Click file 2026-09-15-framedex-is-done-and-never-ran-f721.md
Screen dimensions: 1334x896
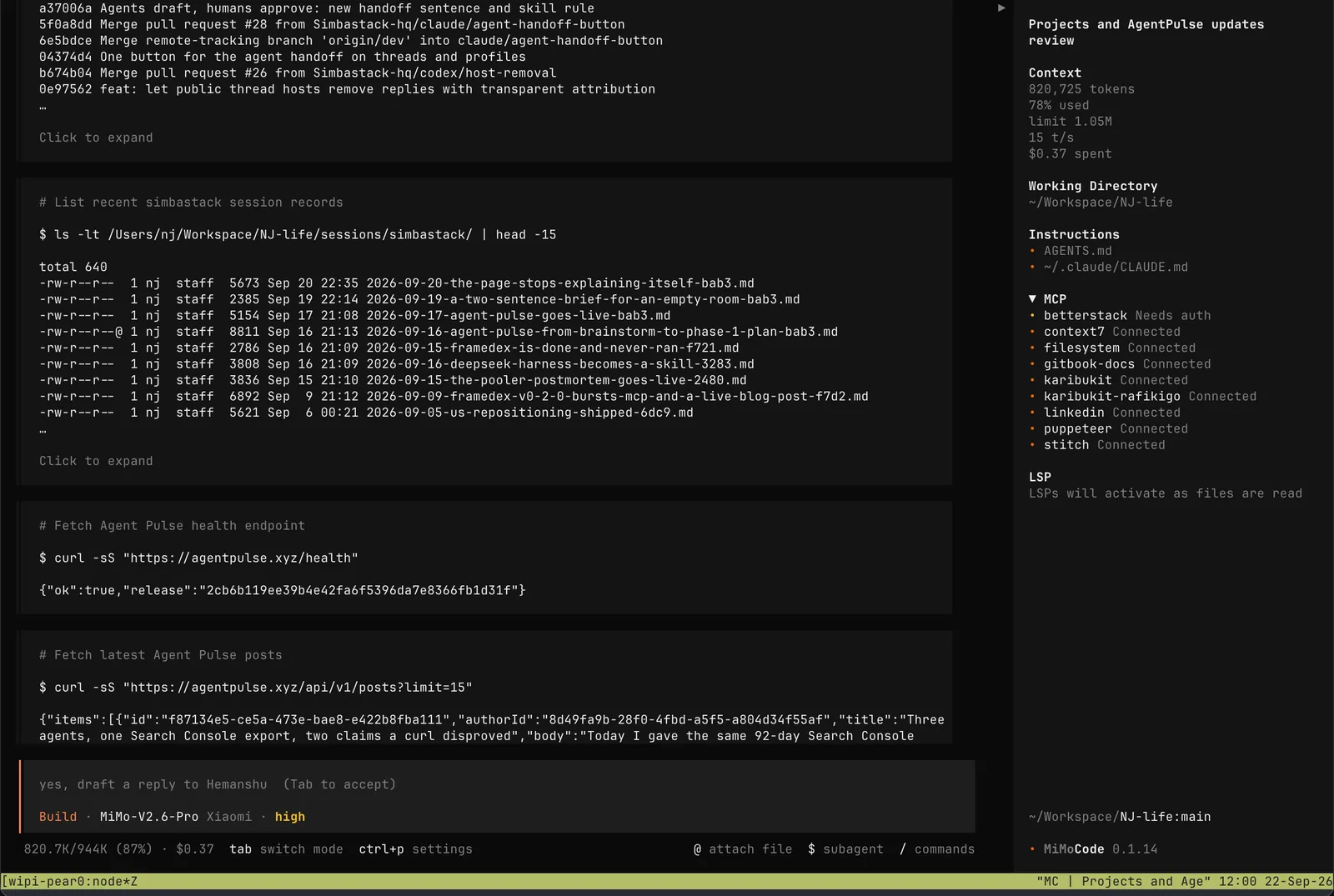click(x=553, y=348)
